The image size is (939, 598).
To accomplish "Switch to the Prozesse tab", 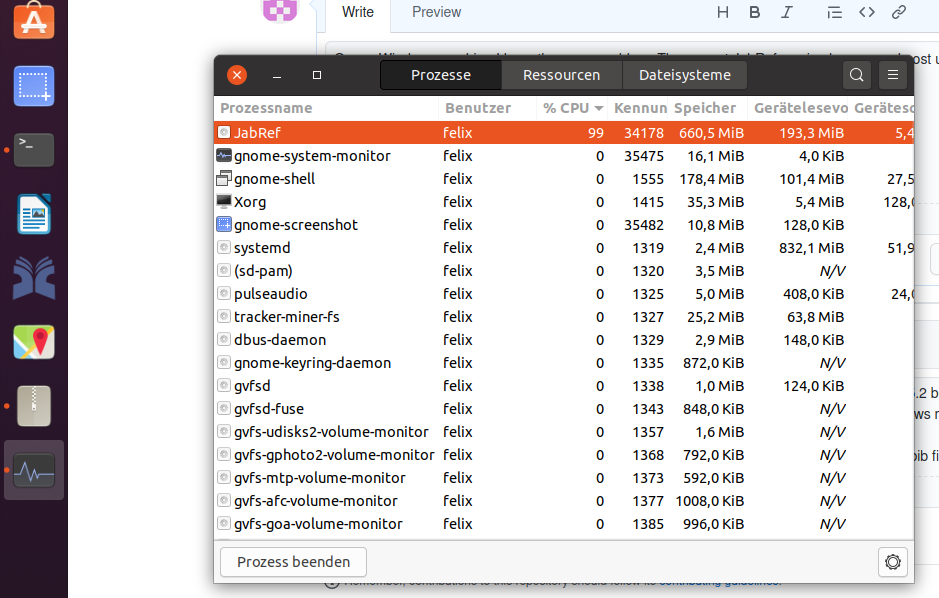I will pyautogui.click(x=441, y=75).
